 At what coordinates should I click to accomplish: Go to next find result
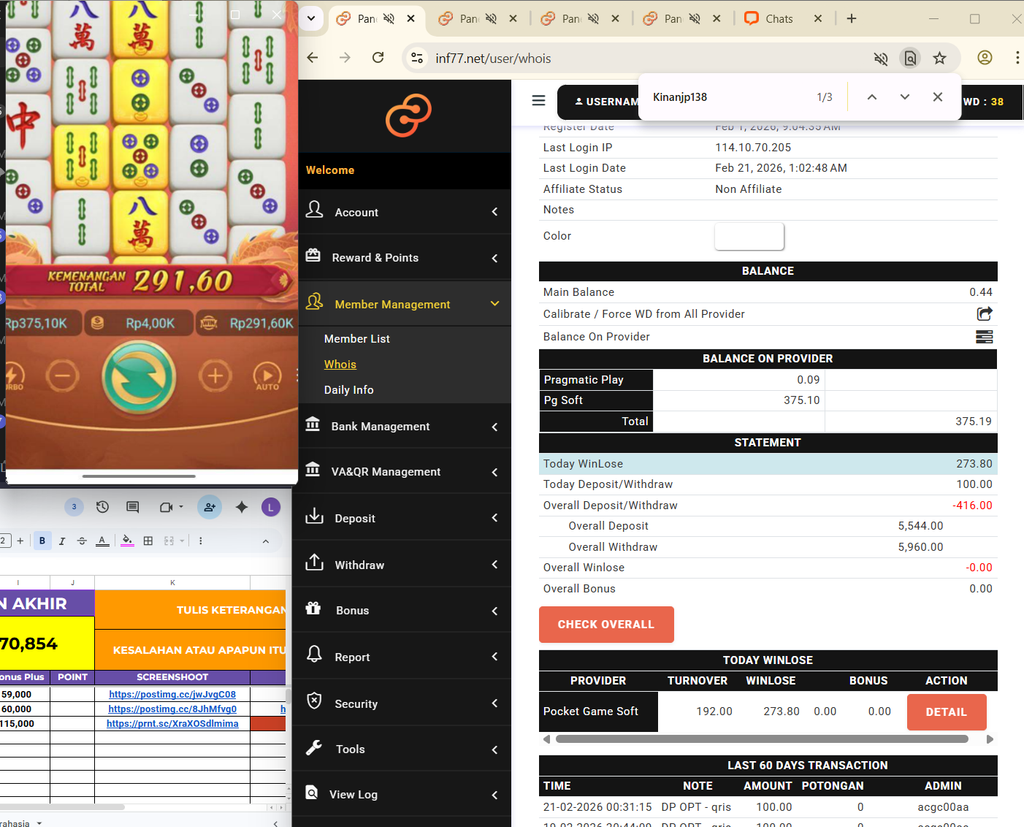[904, 97]
